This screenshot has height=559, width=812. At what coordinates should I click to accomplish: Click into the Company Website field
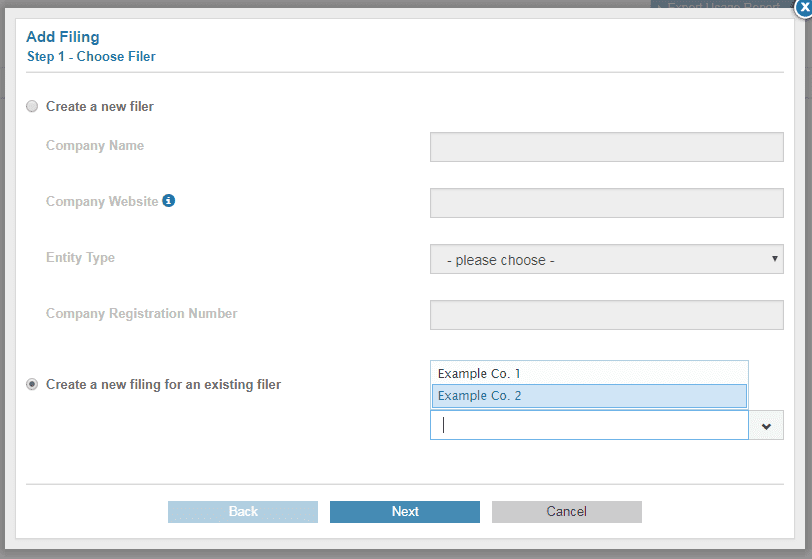606,203
